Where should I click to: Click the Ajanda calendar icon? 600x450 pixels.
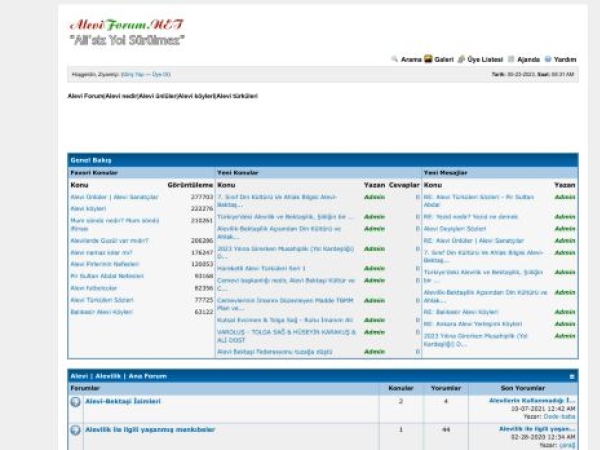tap(511, 59)
